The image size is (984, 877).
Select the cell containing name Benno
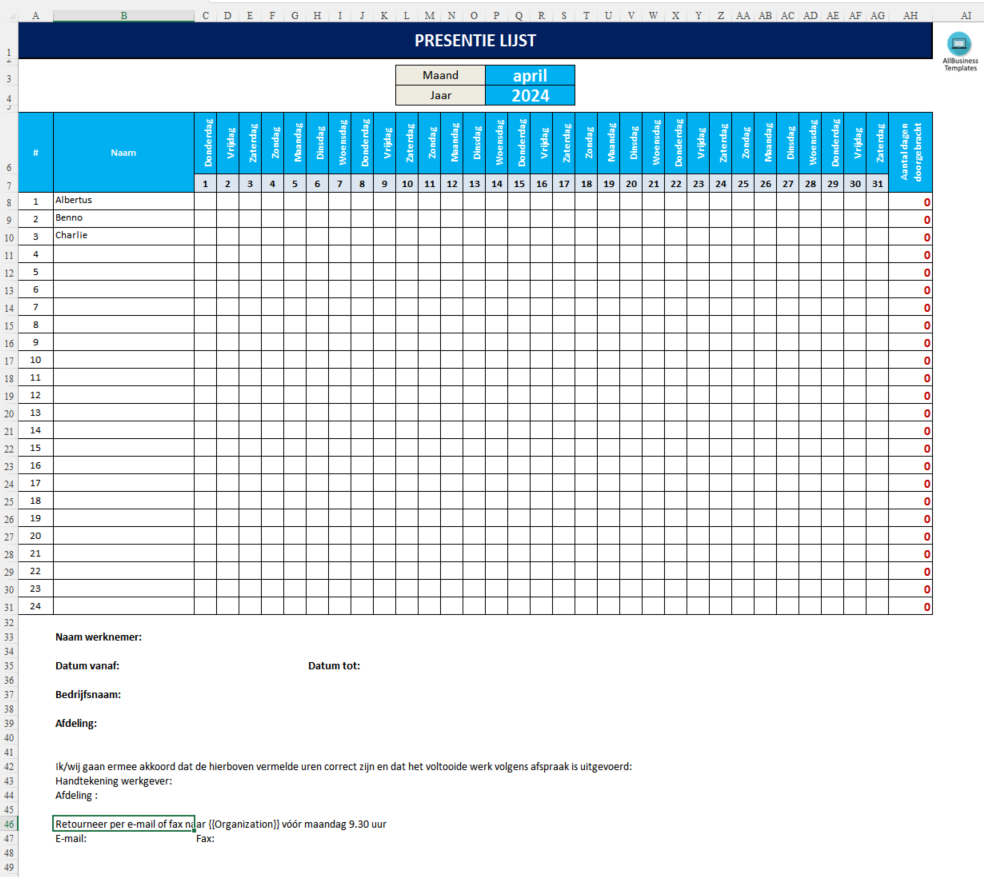[x=123, y=218]
